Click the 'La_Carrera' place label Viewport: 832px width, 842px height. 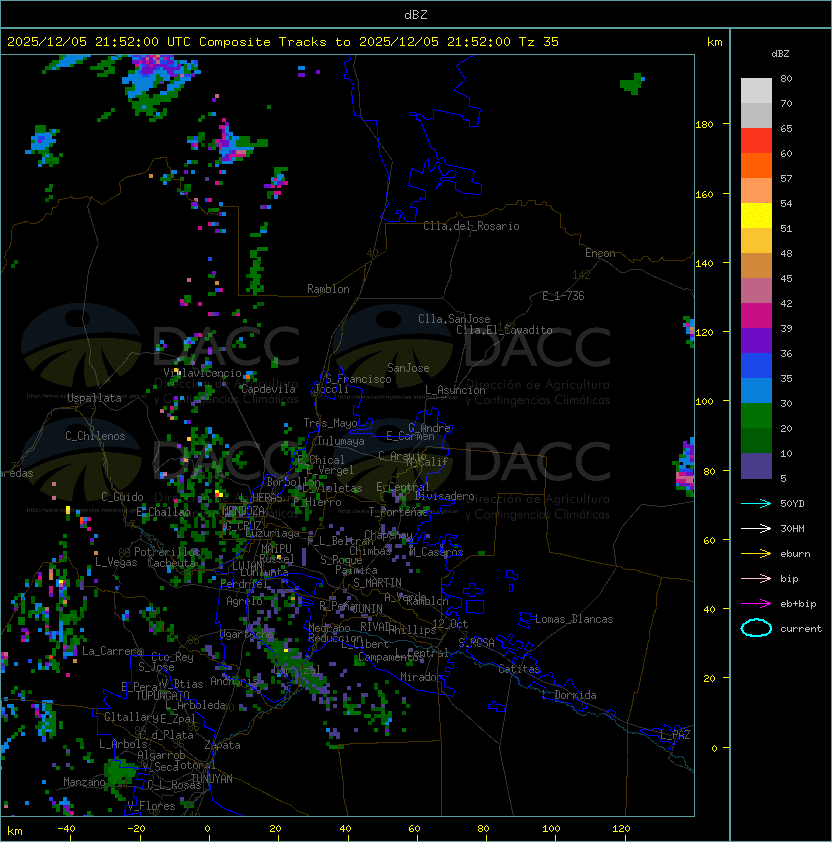[x=113, y=651]
